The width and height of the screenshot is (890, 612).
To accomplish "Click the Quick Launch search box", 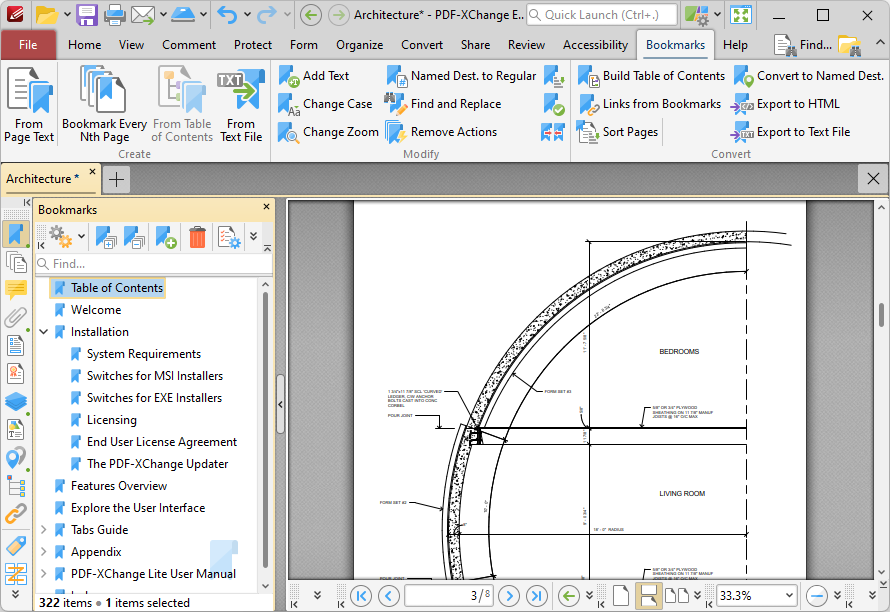I will click(602, 15).
